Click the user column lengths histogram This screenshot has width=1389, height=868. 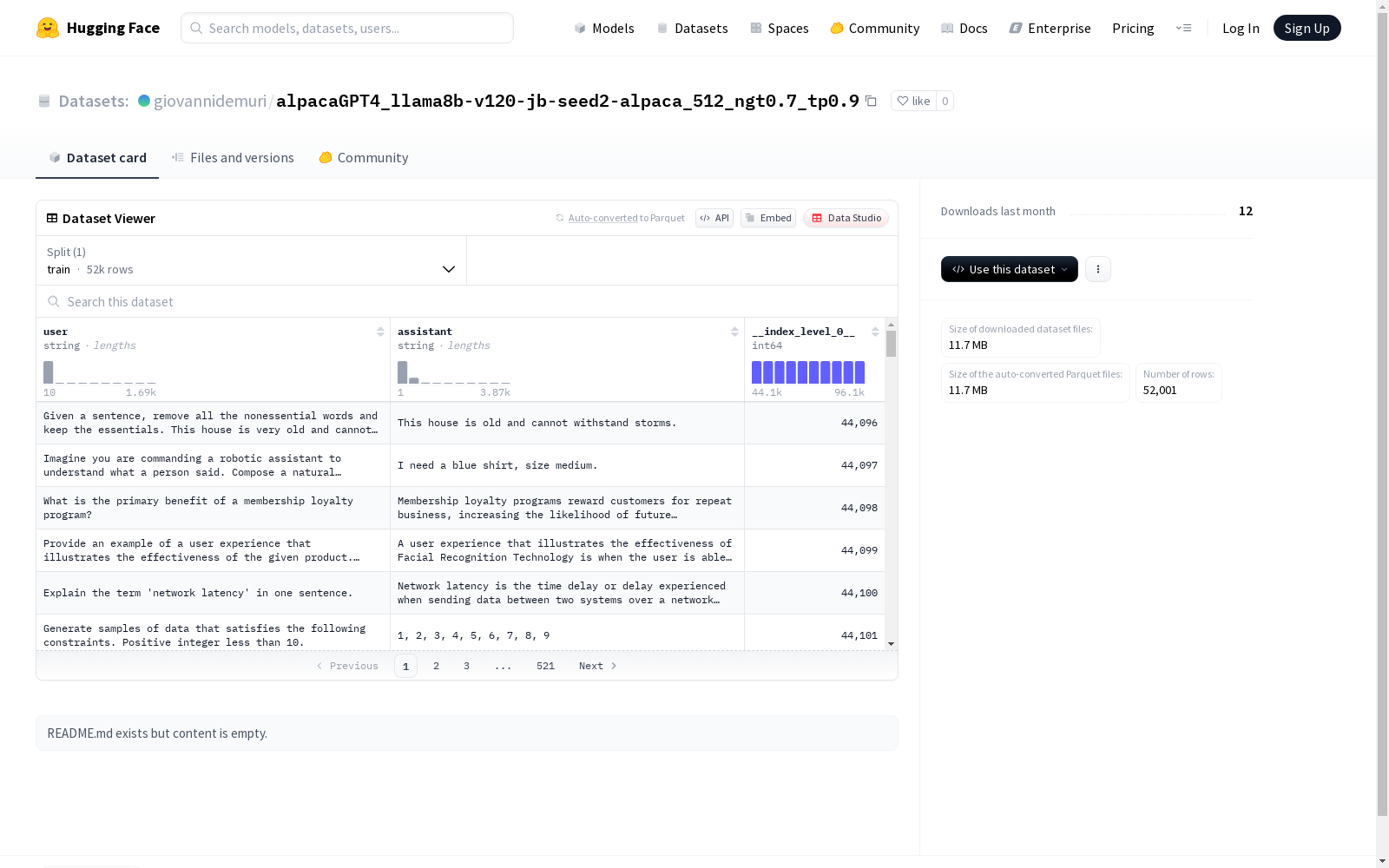pos(100,372)
